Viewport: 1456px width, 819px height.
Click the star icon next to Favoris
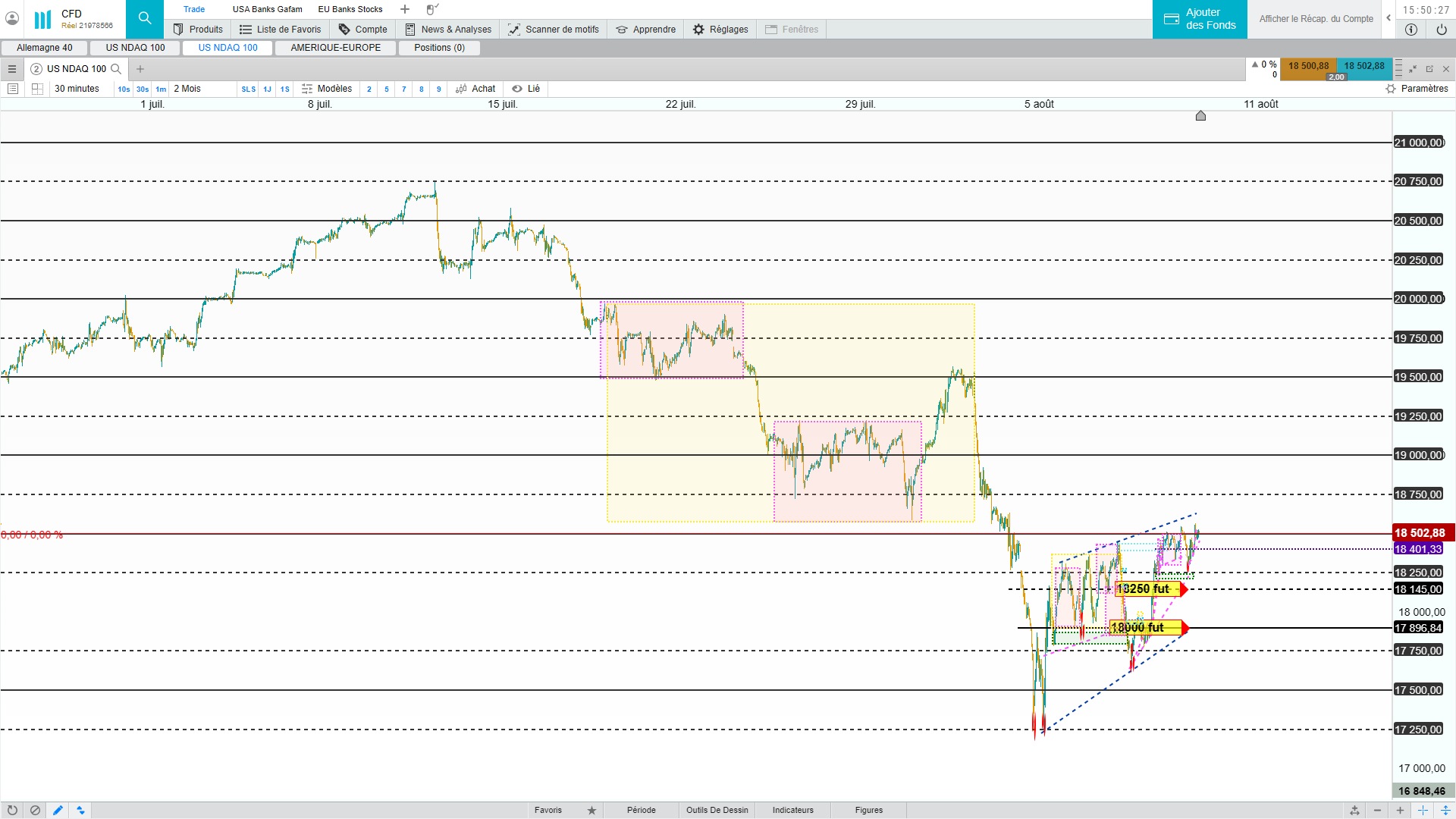click(x=591, y=810)
